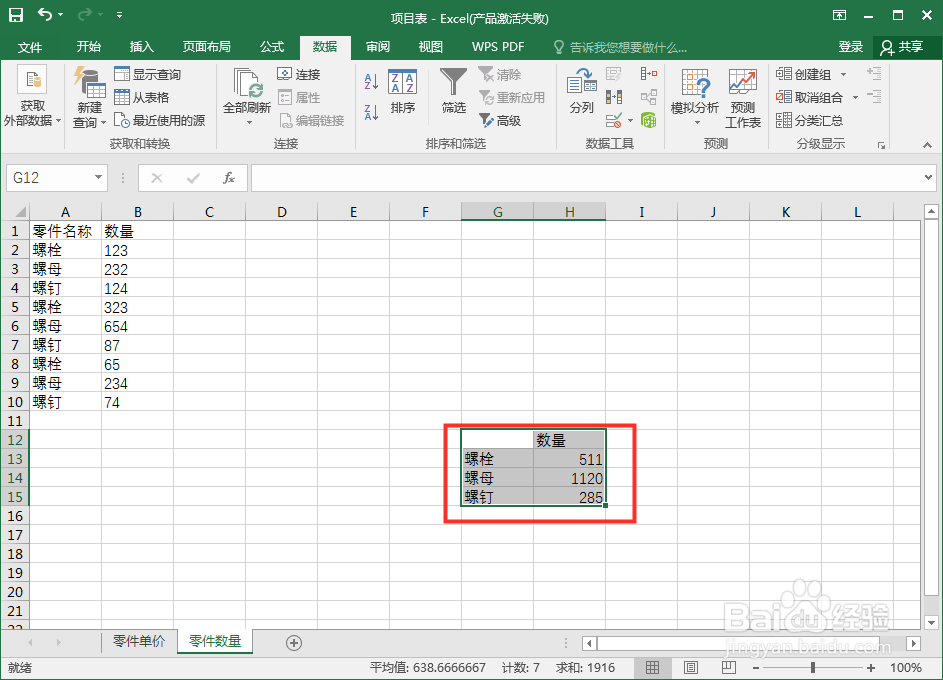Open Advanced filter options
943x680 pixels.
click(x=500, y=120)
